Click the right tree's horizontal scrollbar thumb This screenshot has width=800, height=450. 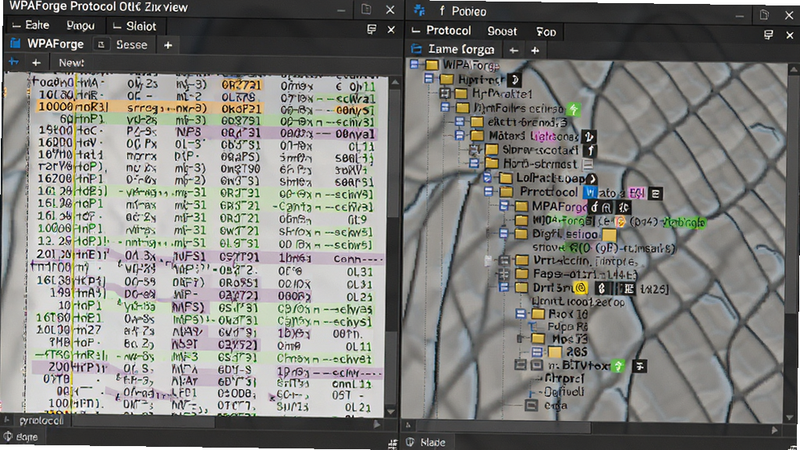(x=504, y=427)
